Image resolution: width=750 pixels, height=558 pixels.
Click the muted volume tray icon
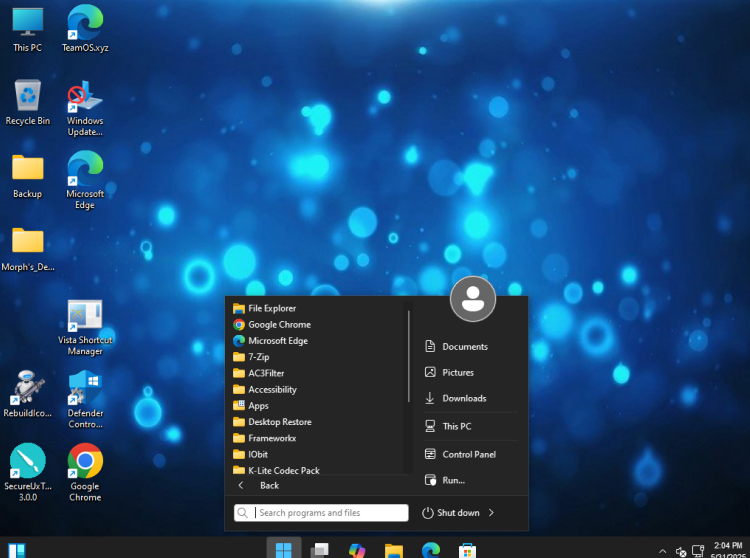681,552
